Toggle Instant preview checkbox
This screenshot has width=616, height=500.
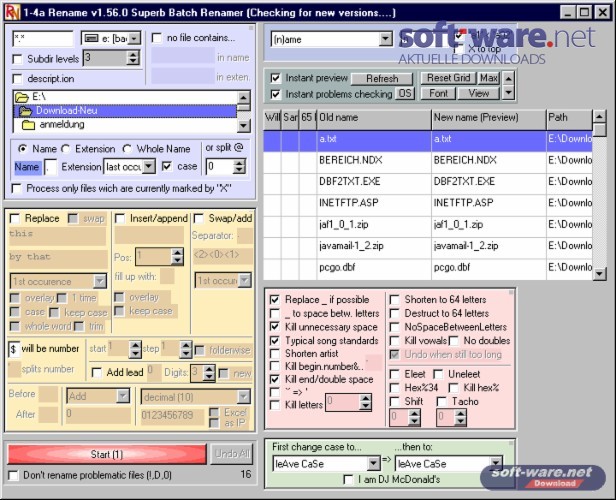[275, 78]
